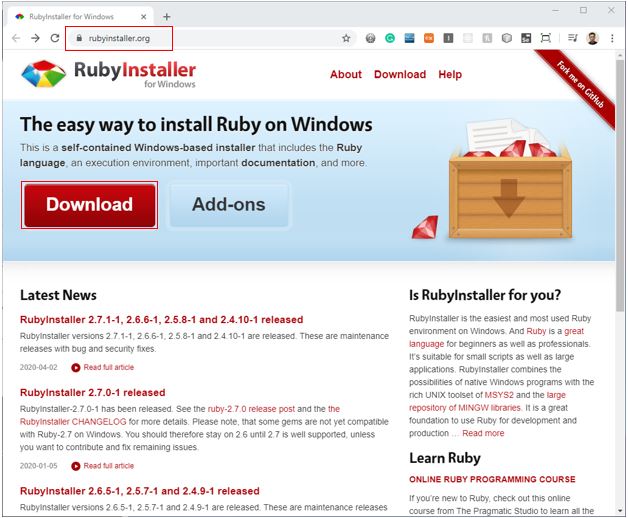Click the vertical scrollbar thumb

coord(620,185)
